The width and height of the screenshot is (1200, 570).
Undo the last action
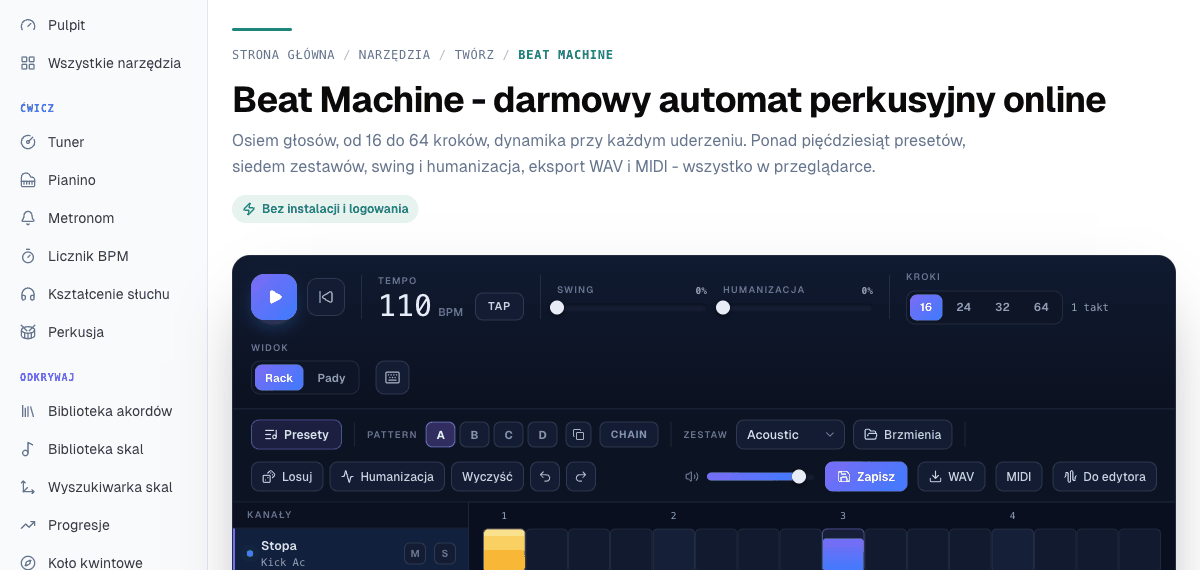545,476
